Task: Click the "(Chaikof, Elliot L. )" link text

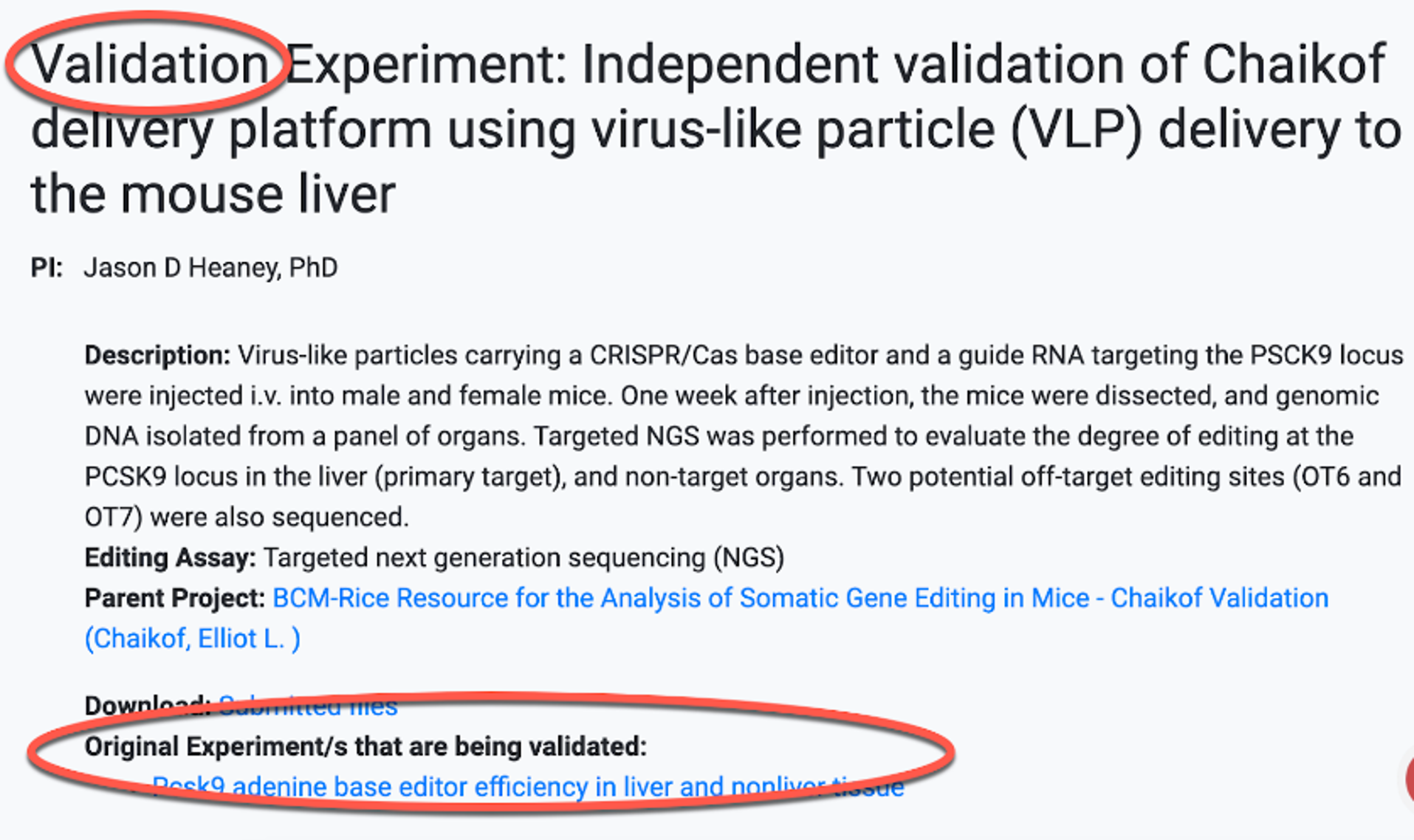Action: pyautogui.click(x=192, y=638)
